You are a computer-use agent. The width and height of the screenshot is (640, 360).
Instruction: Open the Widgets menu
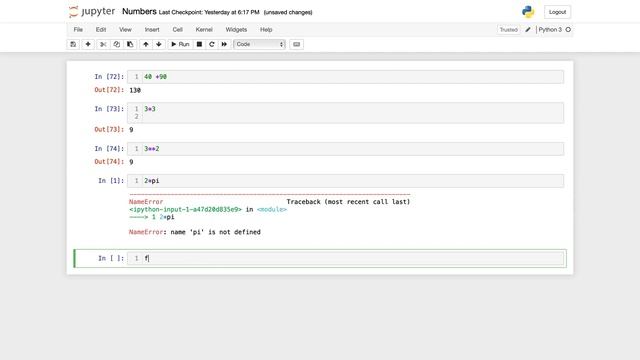tap(236, 29)
